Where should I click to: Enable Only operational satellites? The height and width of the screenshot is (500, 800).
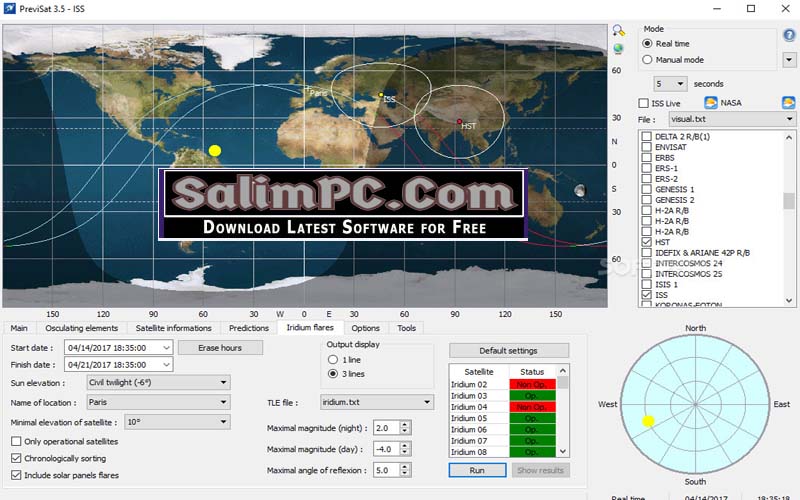click(x=16, y=441)
